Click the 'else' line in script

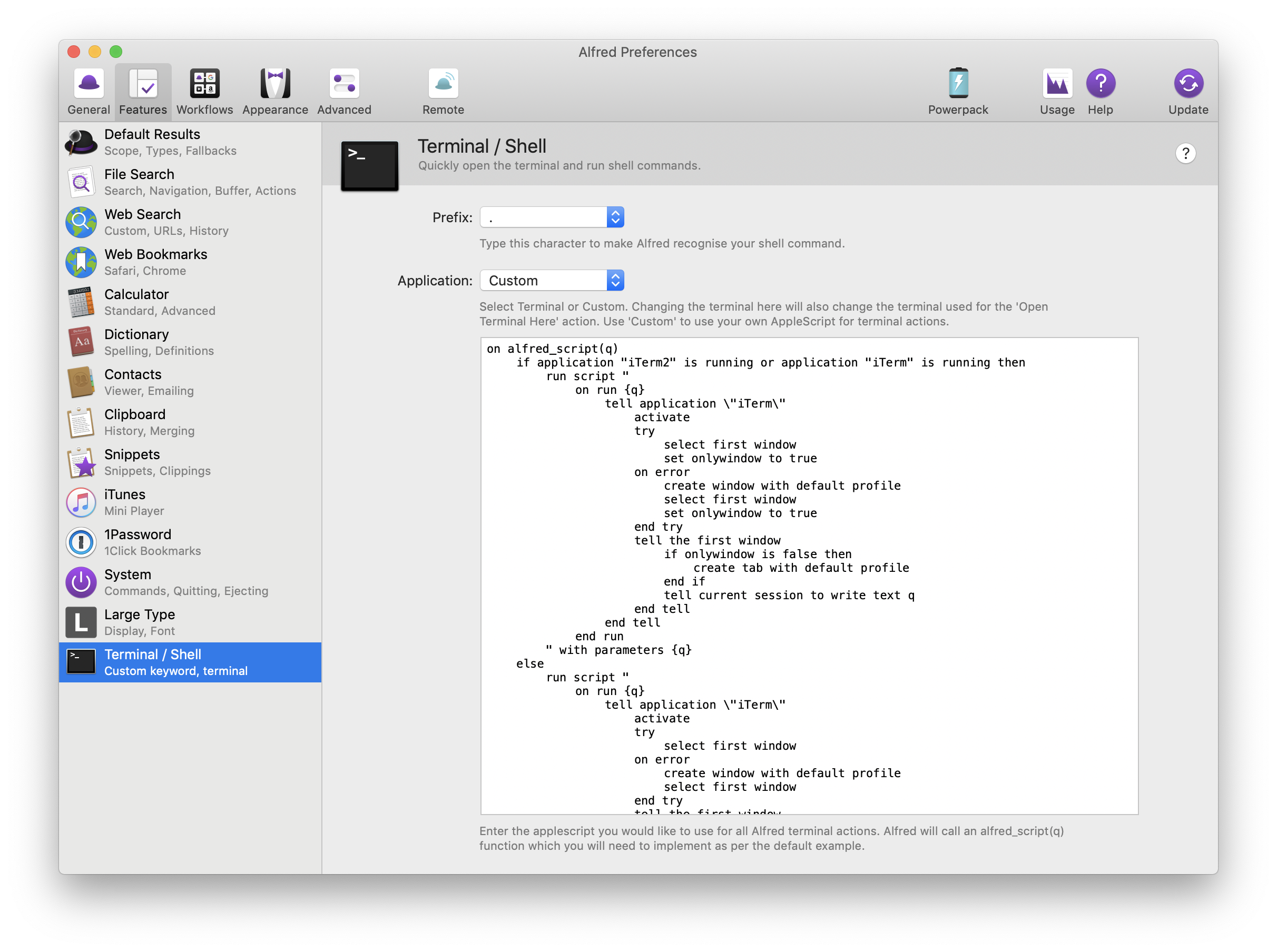[530, 664]
